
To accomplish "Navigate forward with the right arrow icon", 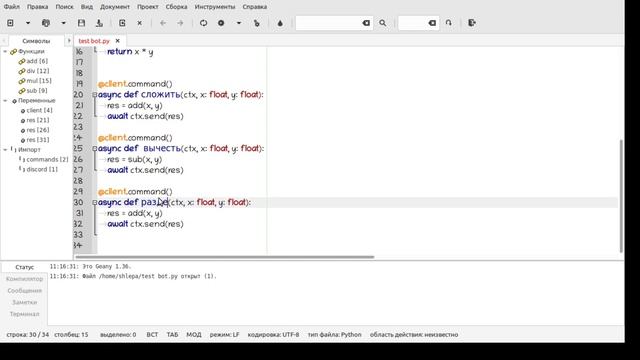I will click(180, 23).
